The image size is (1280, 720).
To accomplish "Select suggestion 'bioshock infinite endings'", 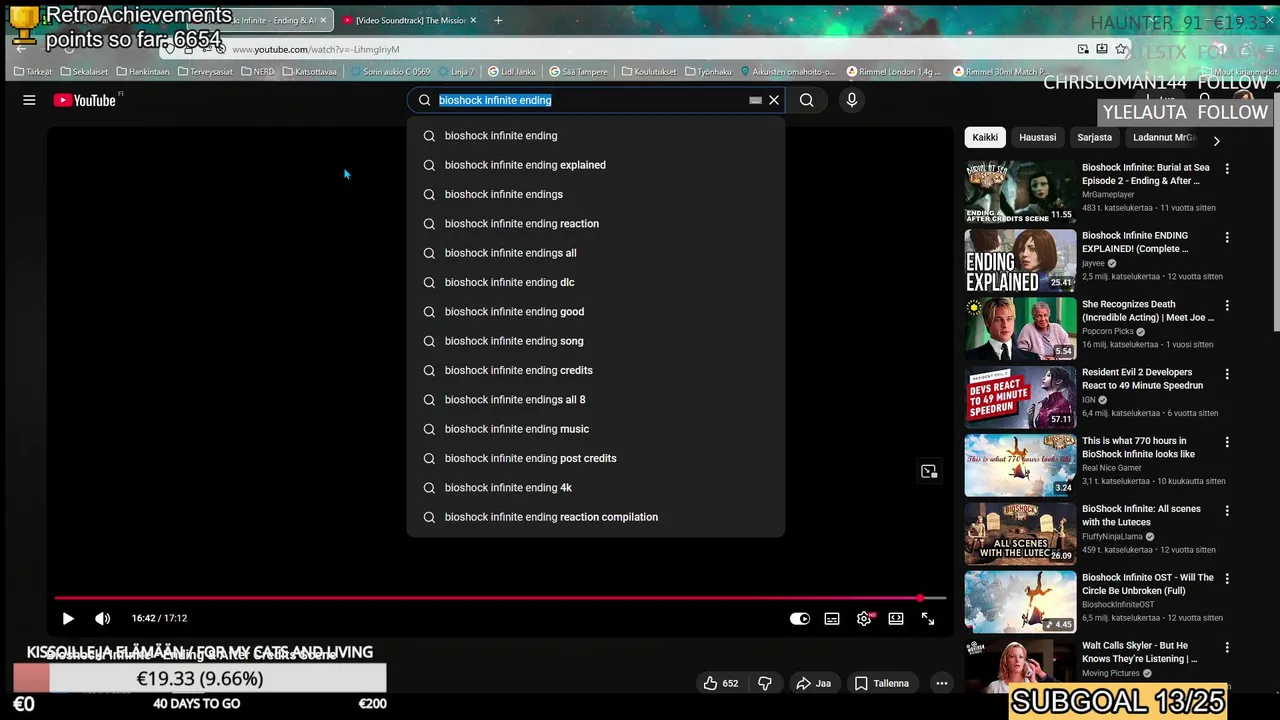I will 596,194.
